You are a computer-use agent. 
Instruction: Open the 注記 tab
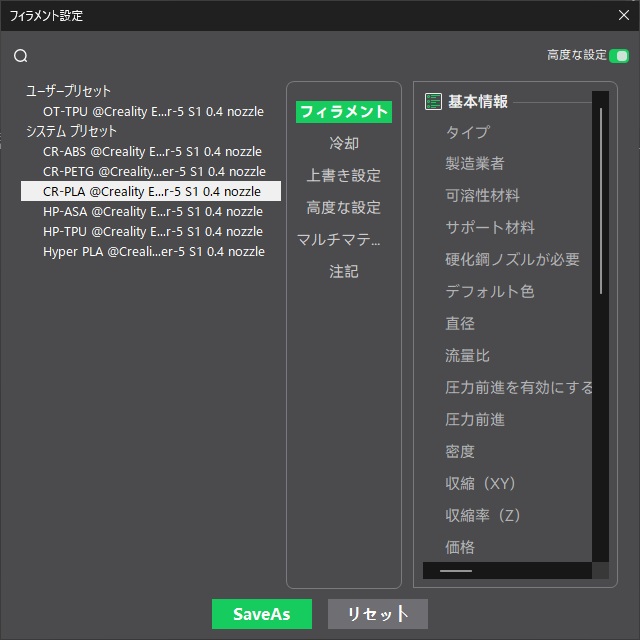[344, 271]
